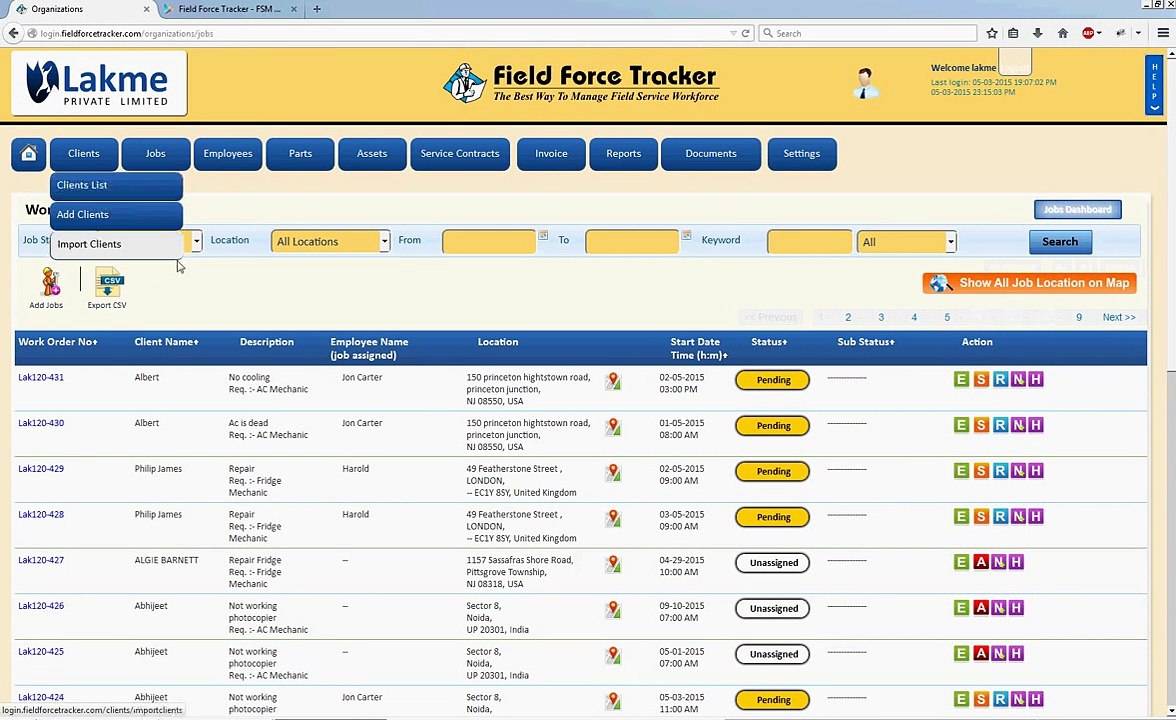Screen dimensions: 1176x720
Task: Click the S icon for Lak120-431
Action: 981,380
